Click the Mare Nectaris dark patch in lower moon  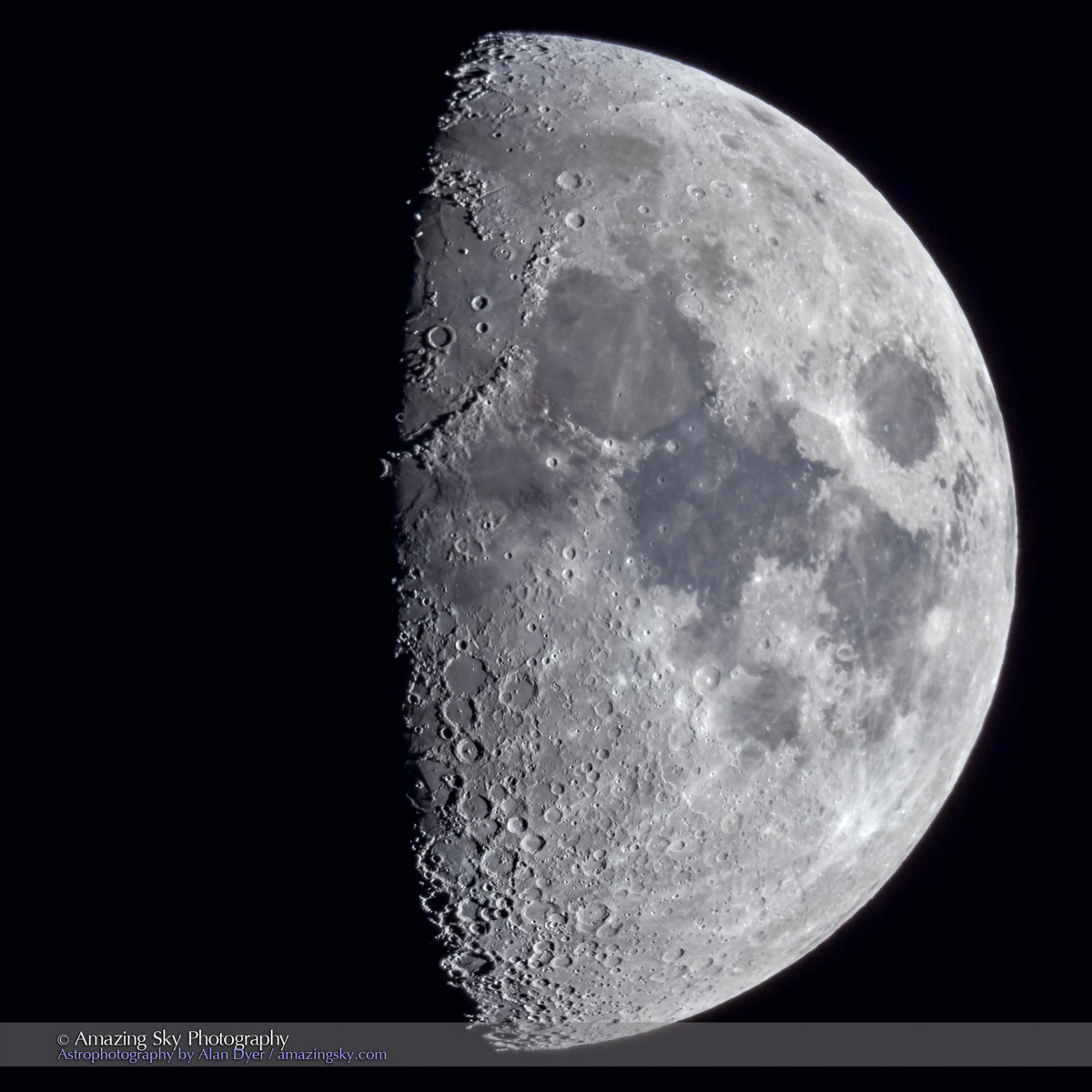coord(757,705)
